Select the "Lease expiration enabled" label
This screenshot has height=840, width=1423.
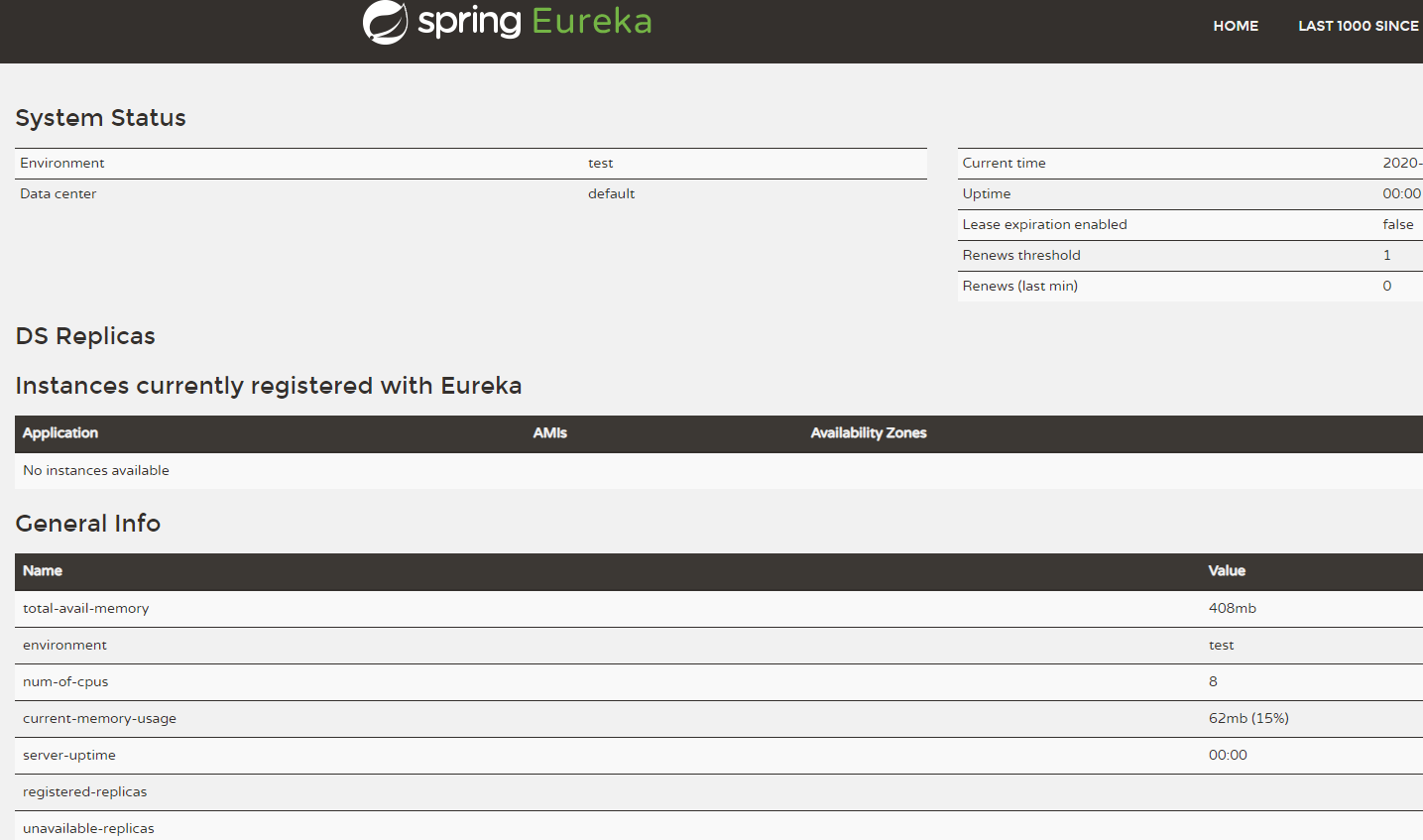pos(1044,224)
